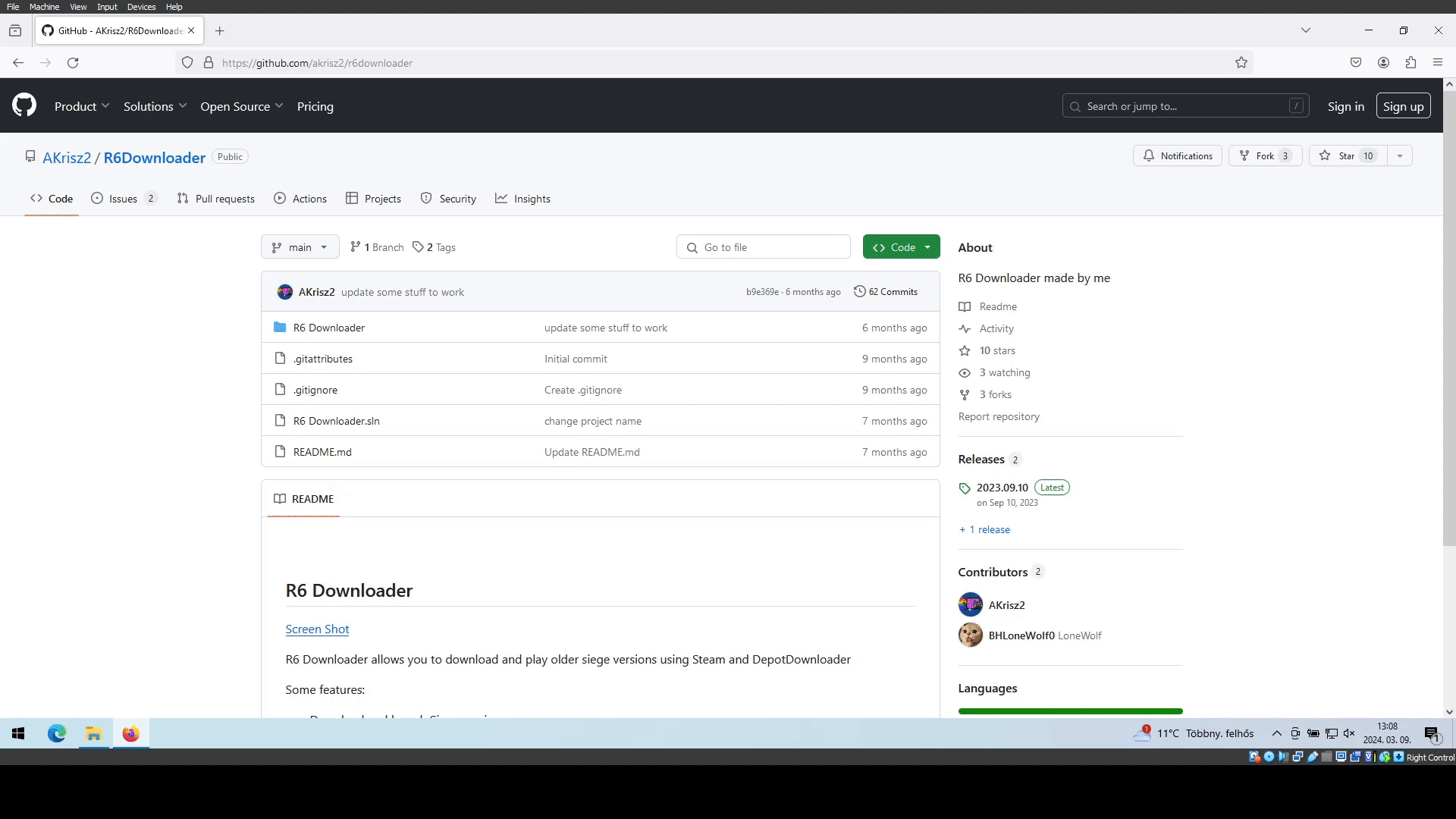Open the Pricing link
Viewport: 1456px width, 819px height.
pyautogui.click(x=315, y=107)
